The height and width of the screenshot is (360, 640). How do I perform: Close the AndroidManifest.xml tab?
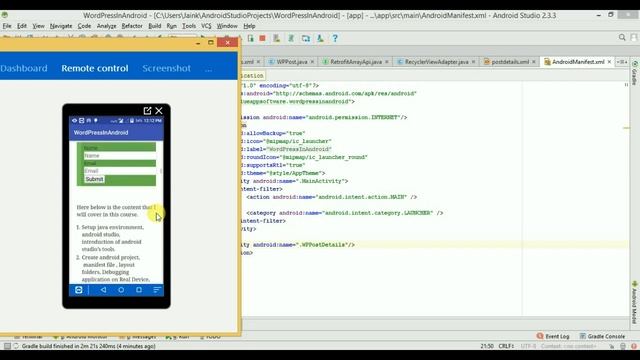tap(609, 62)
